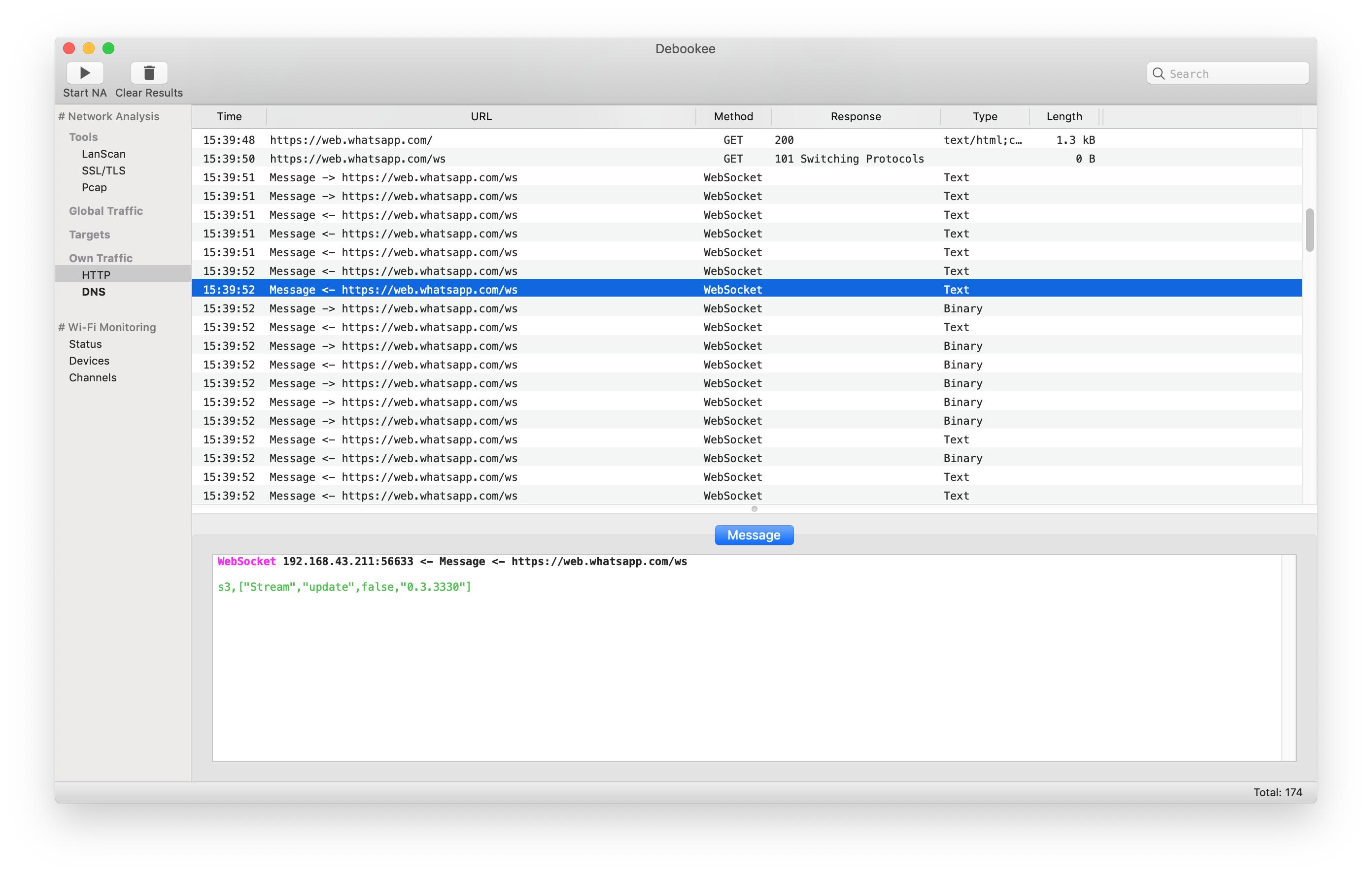1372x876 pixels.
Task: Sort by Response column header
Action: (856, 116)
